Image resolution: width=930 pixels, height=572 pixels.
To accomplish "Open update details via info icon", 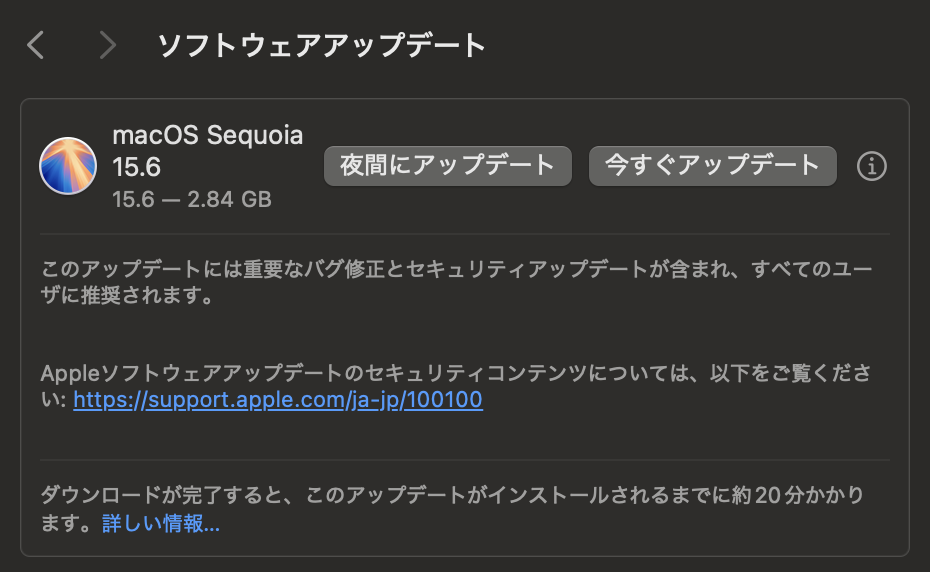I will coord(871,166).
